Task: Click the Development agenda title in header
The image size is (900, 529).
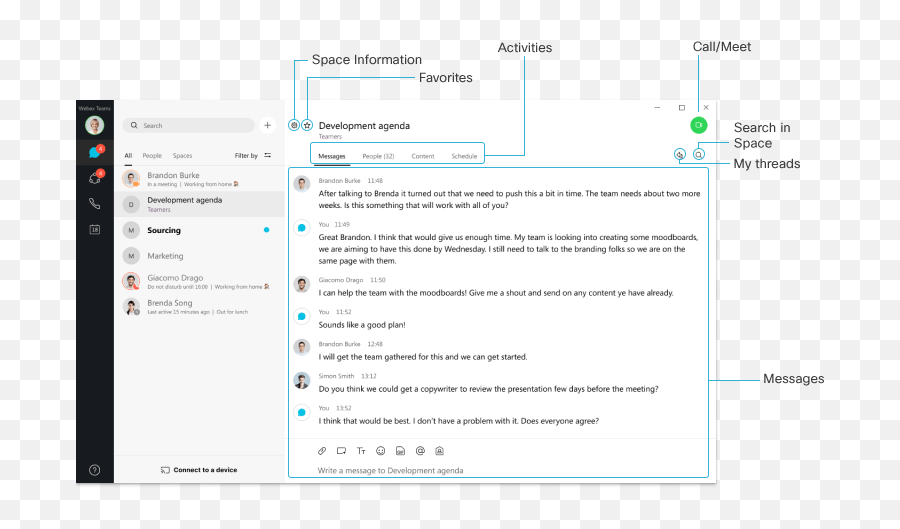Action: pos(364,126)
